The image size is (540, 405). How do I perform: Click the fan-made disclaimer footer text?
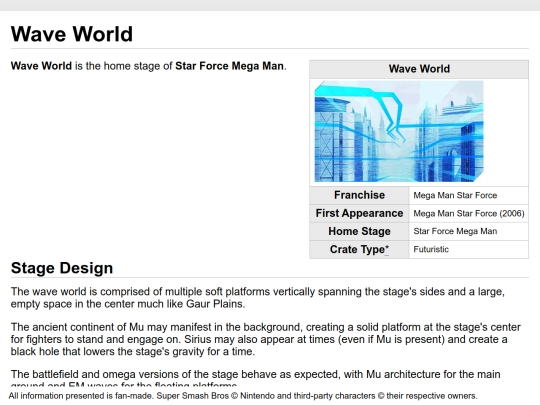click(x=243, y=396)
